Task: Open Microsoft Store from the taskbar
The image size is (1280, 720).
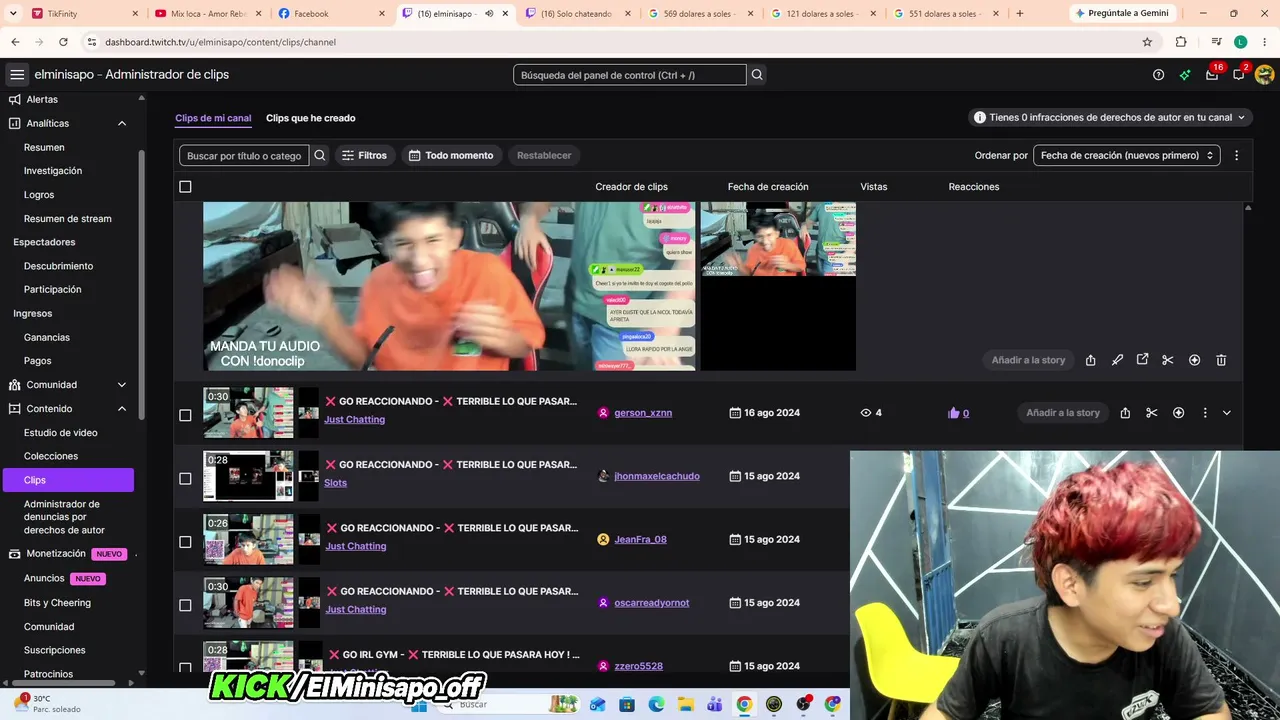Action: (x=627, y=704)
